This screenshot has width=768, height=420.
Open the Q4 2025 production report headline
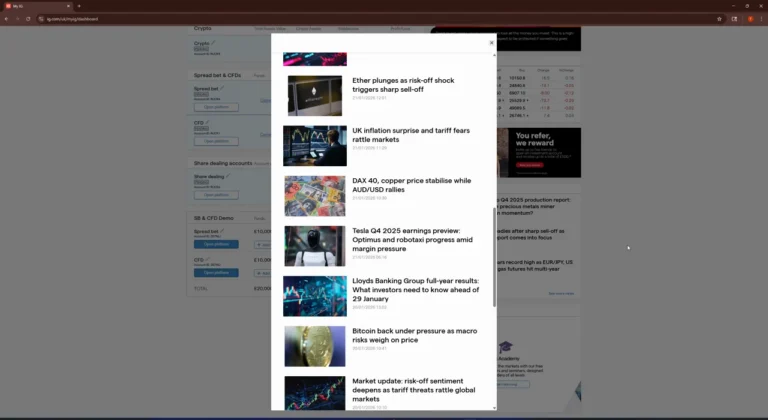point(534,206)
